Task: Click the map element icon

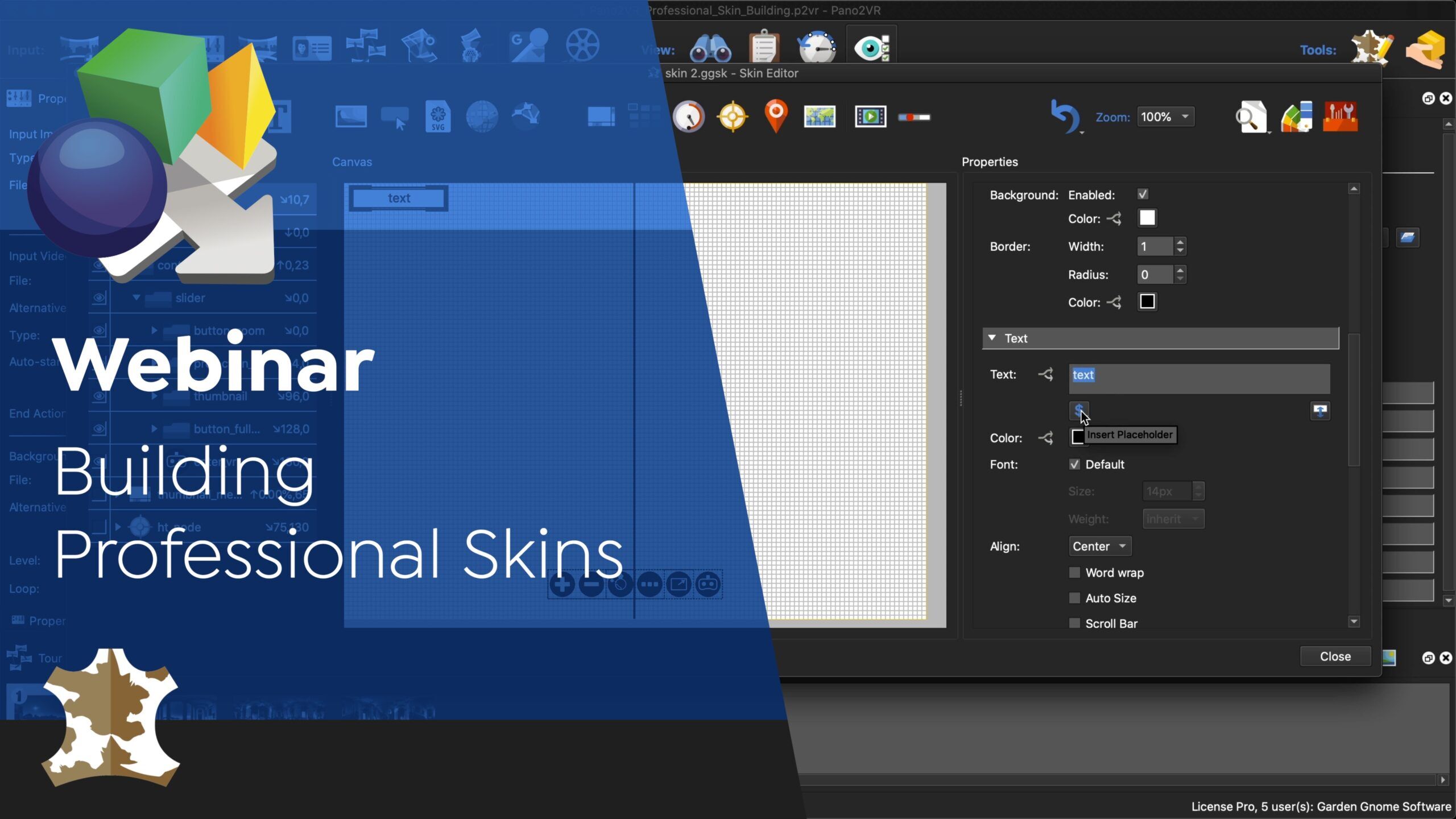Action: point(820,117)
